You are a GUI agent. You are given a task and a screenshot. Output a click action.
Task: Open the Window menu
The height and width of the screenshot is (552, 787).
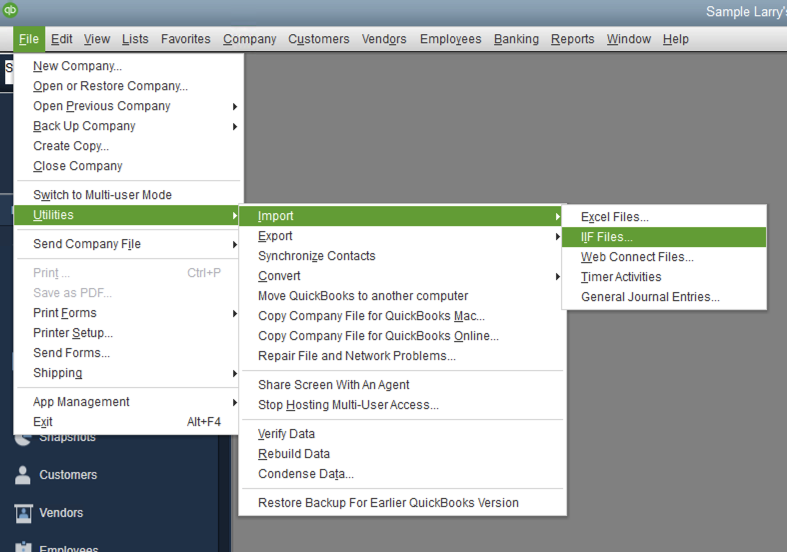tap(628, 39)
